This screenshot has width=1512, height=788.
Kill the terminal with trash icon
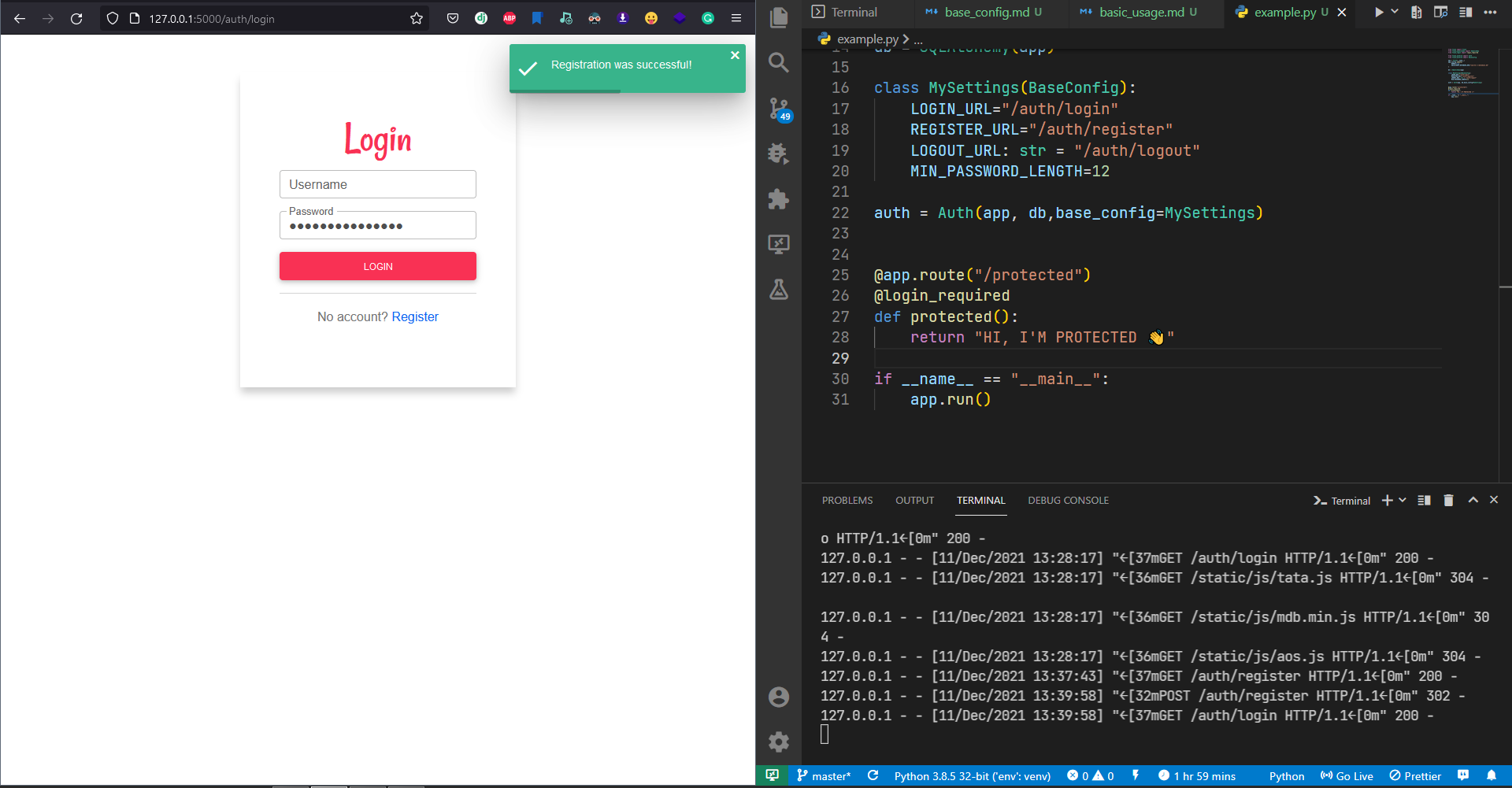[x=1448, y=501]
